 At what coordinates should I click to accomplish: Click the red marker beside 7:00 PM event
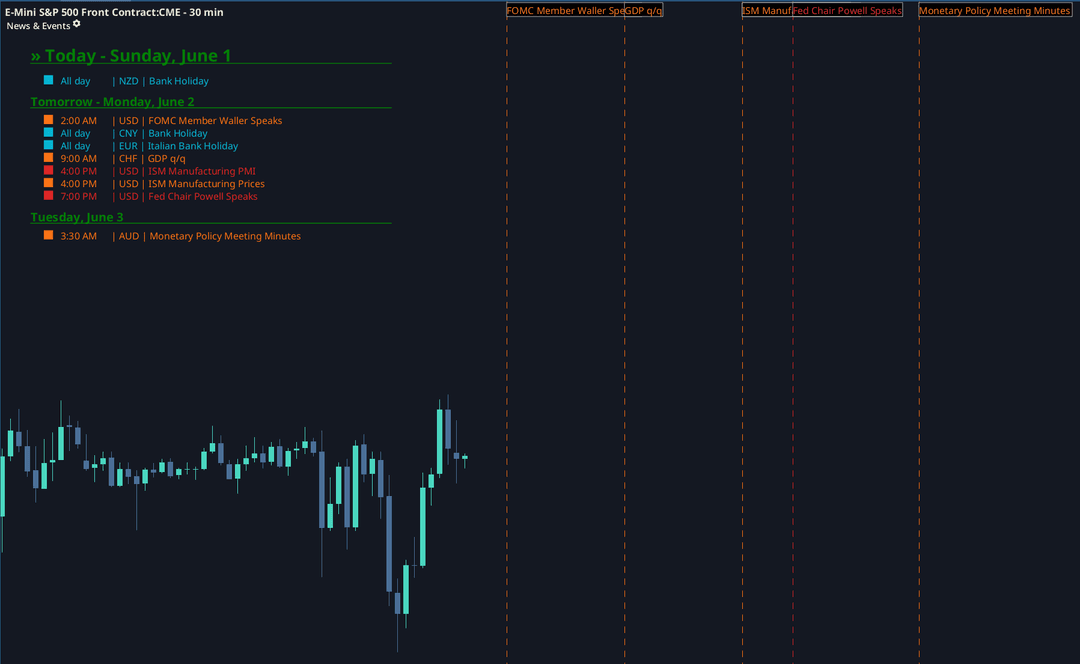tap(48, 195)
